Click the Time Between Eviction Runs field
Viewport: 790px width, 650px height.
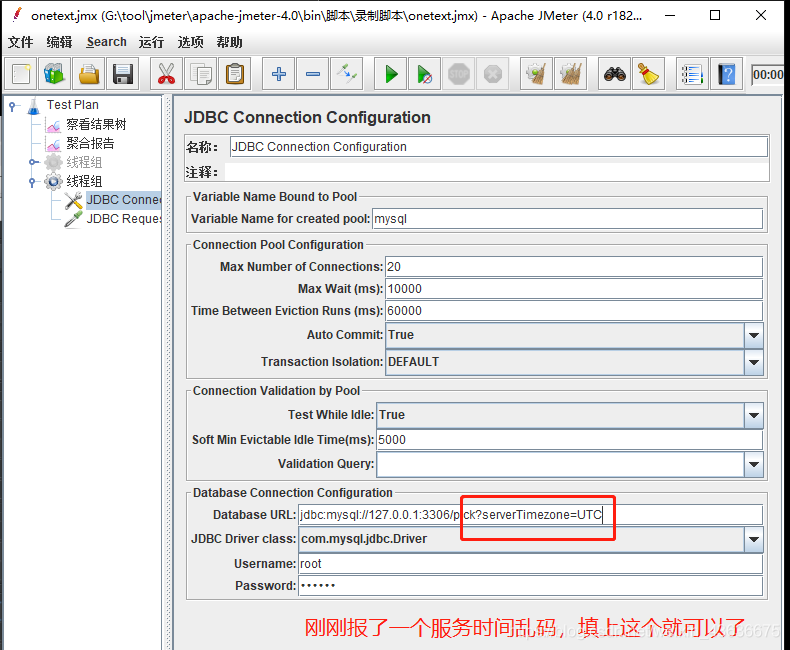click(x=574, y=310)
